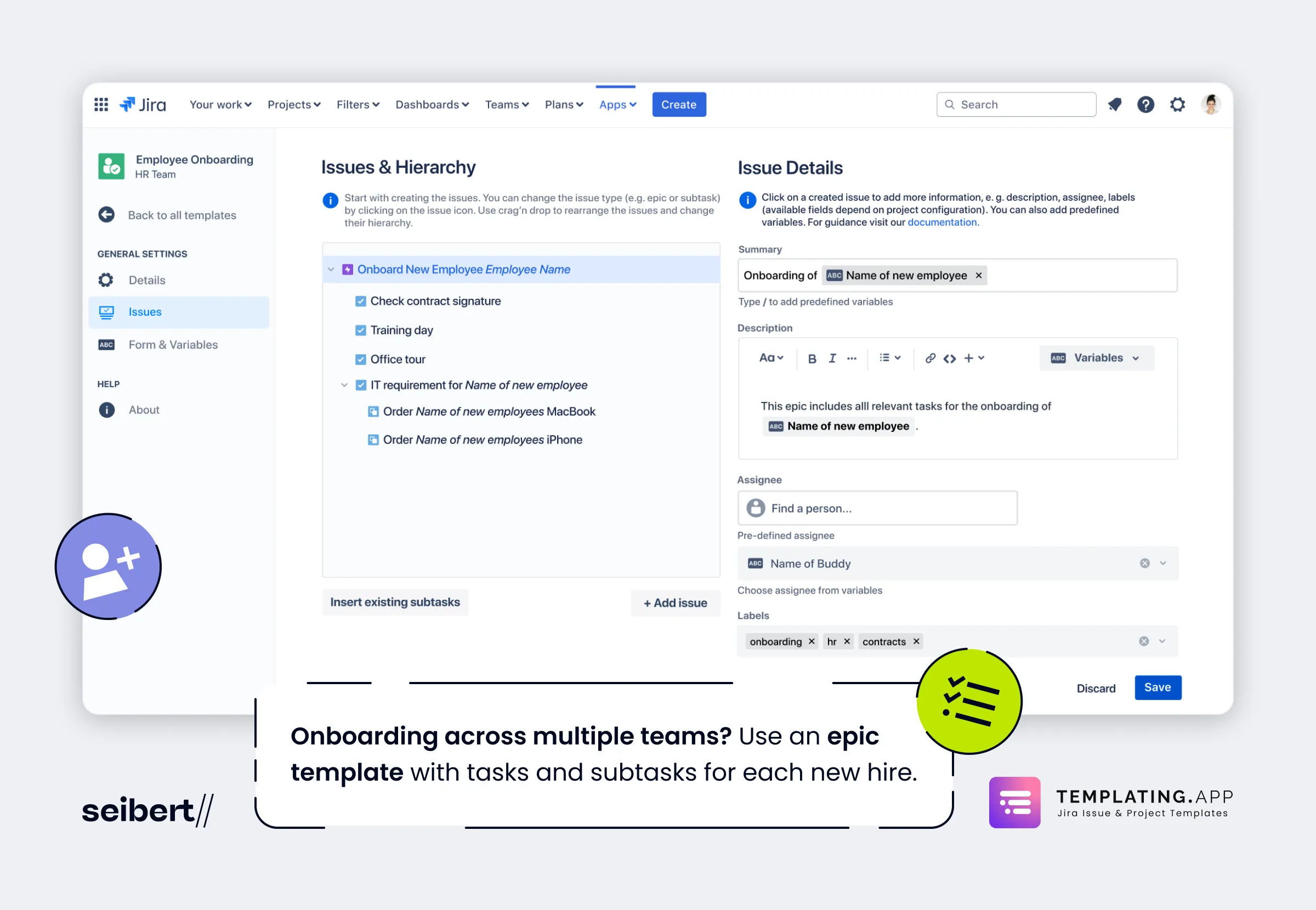
Task: Clear the Name of Buddy assignee
Action: pyautogui.click(x=1144, y=564)
